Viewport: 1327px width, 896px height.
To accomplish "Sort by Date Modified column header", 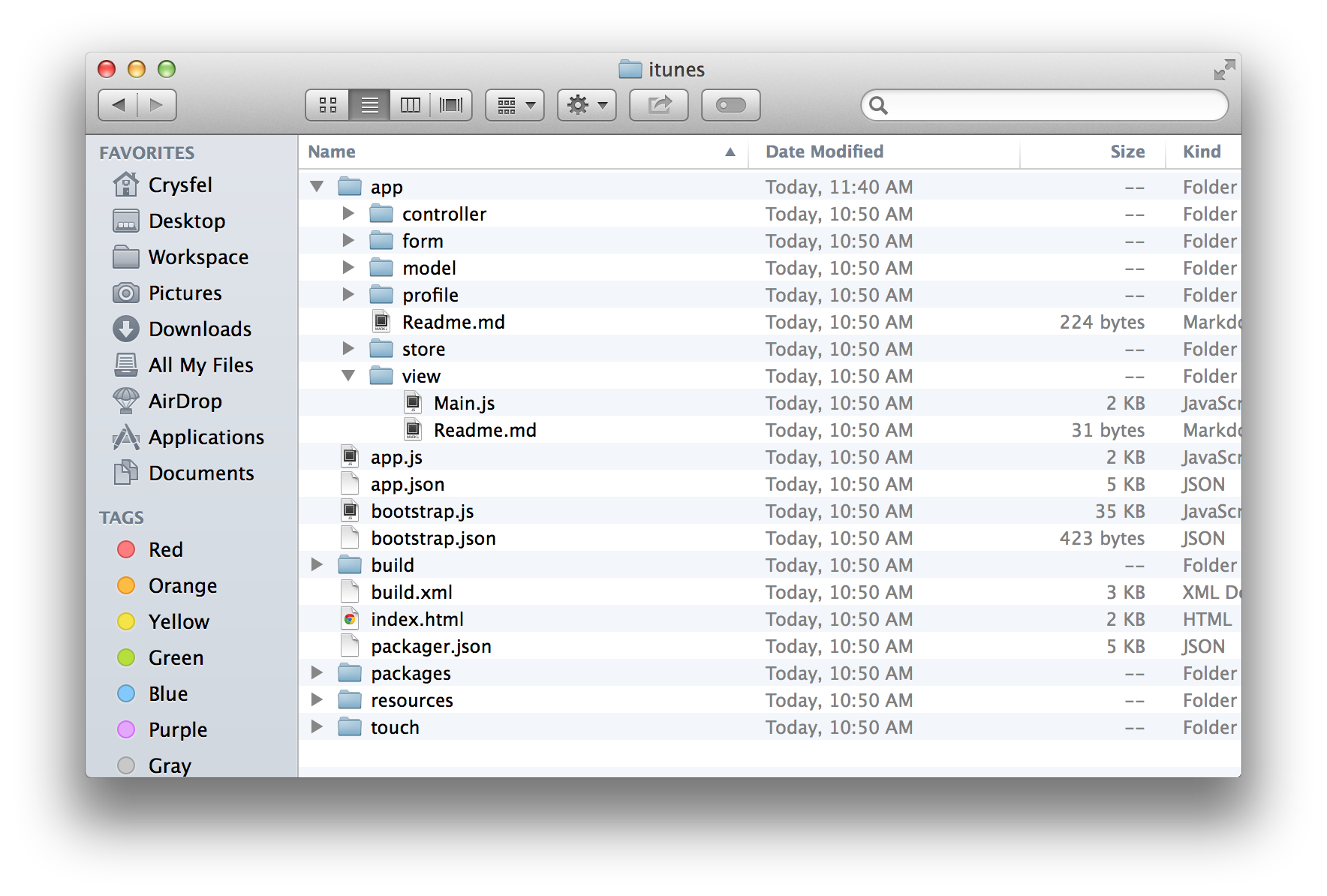I will pos(884,152).
